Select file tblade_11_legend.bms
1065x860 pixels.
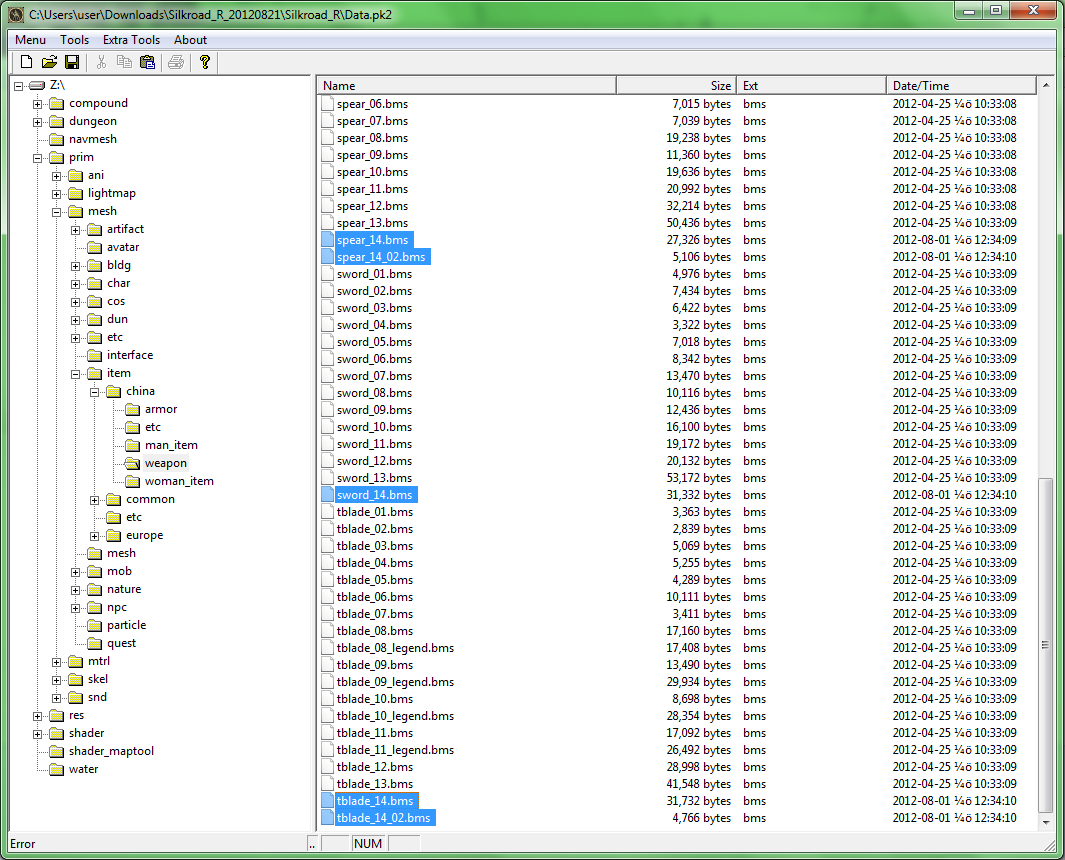tap(395, 750)
